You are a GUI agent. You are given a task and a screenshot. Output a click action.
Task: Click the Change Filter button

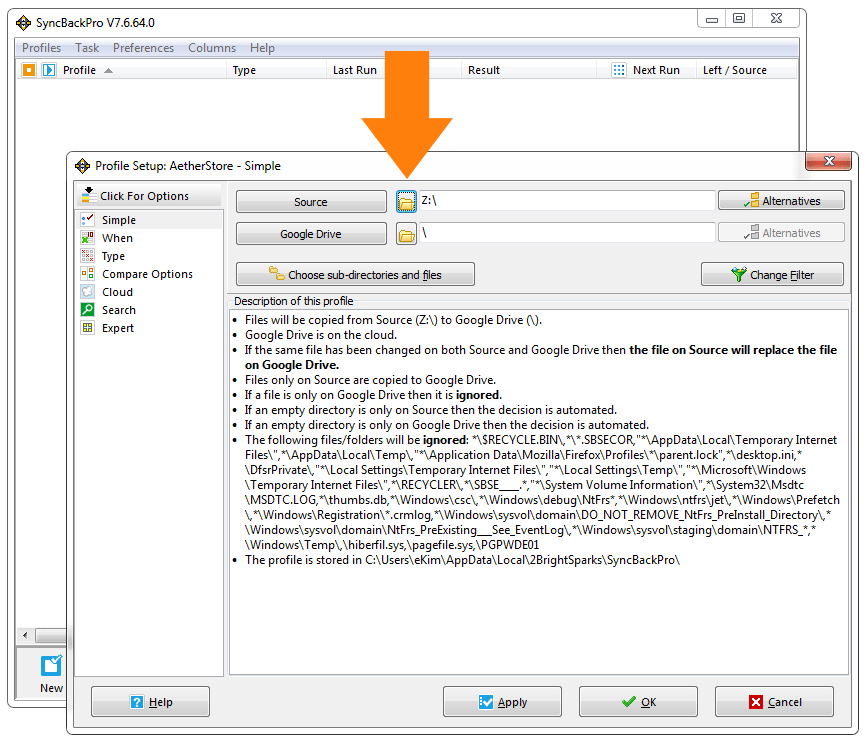[772, 275]
